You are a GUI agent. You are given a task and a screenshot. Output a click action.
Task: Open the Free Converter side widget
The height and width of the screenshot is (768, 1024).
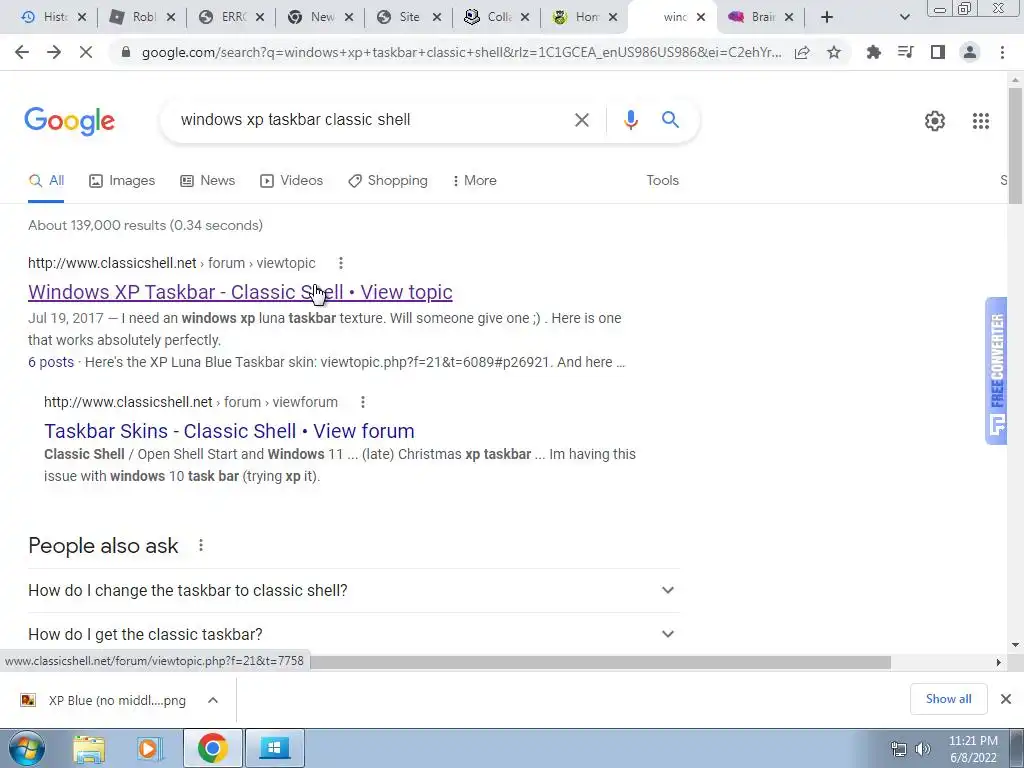coord(997,371)
